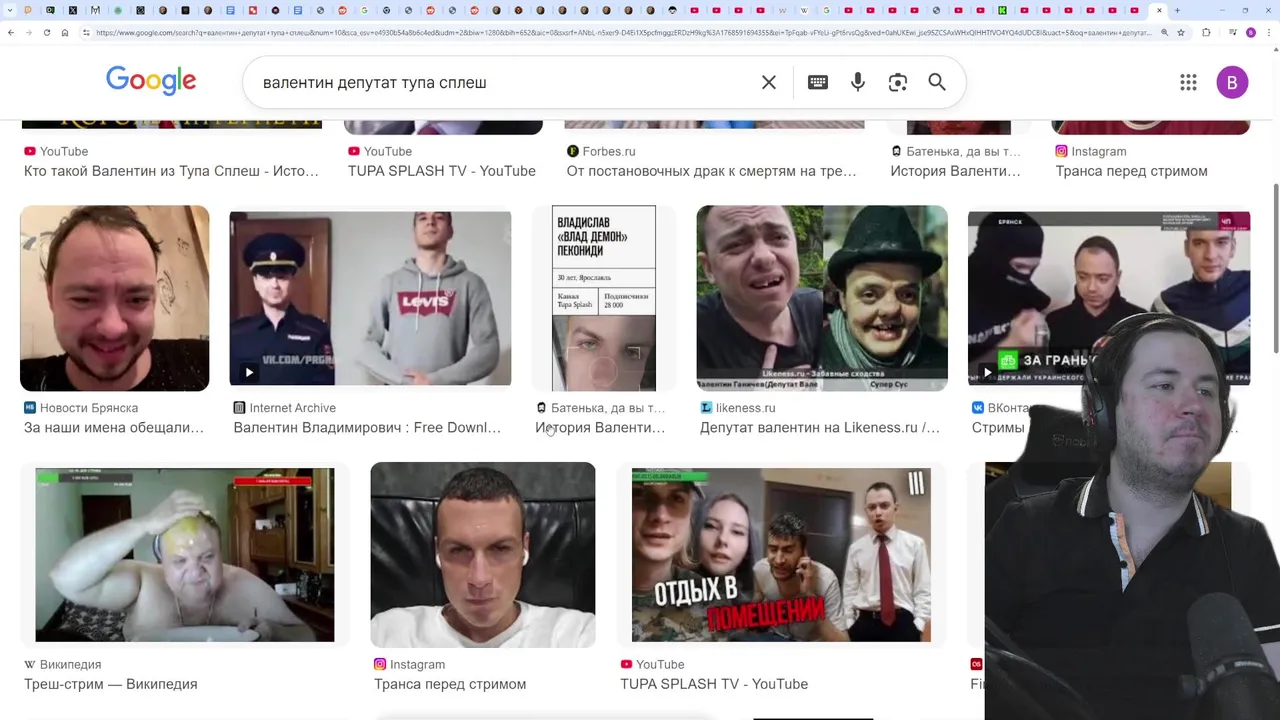Click the ВКонтакте favicon

[978, 408]
